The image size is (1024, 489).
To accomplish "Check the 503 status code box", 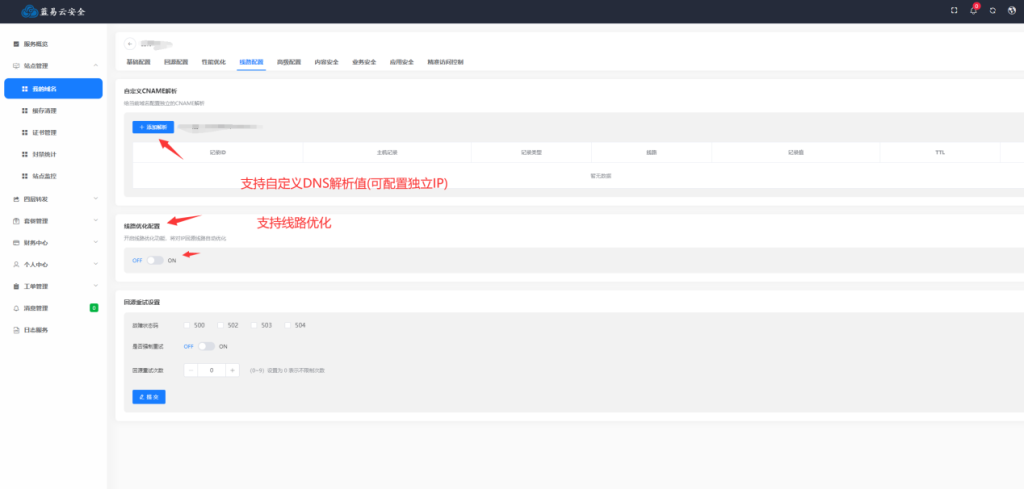I will pyautogui.click(x=254, y=325).
